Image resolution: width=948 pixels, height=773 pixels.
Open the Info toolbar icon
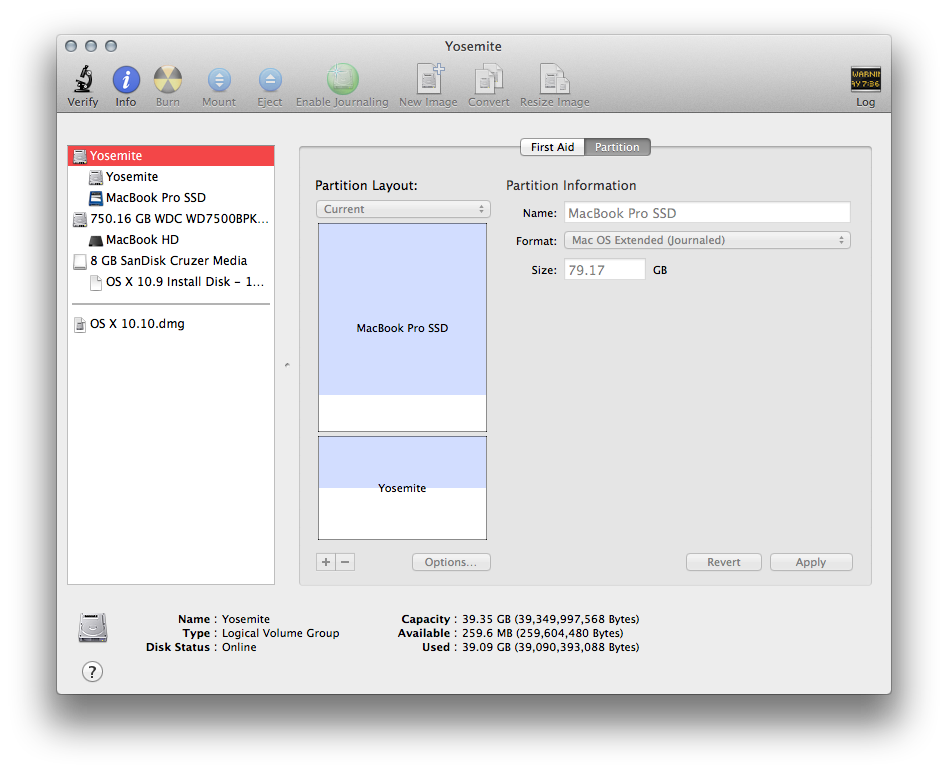(x=126, y=79)
